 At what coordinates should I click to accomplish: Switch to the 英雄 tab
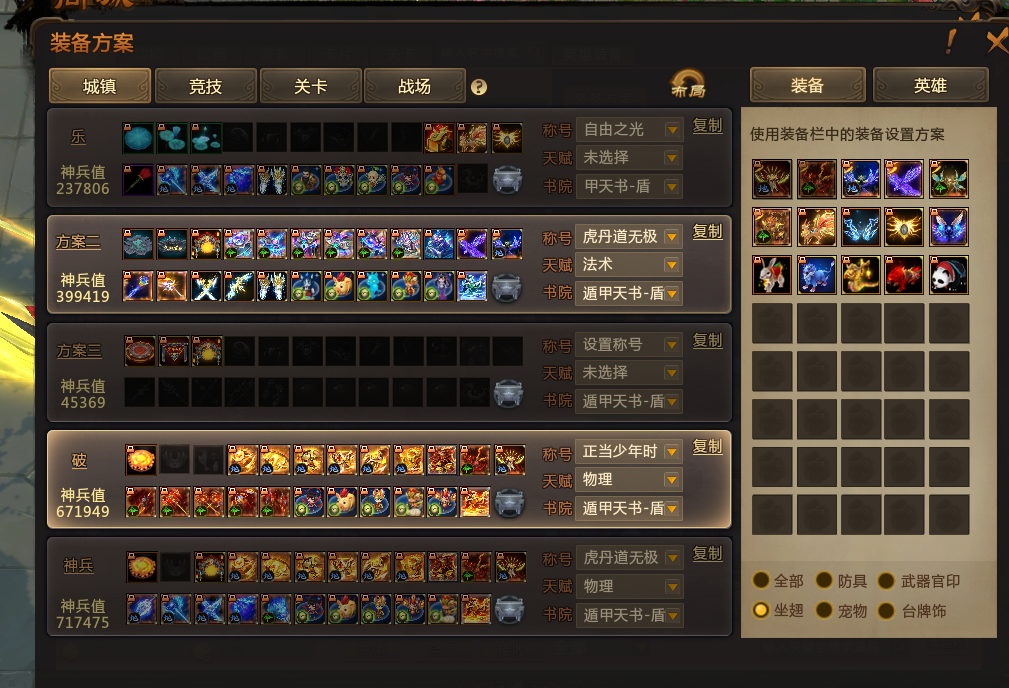point(930,85)
